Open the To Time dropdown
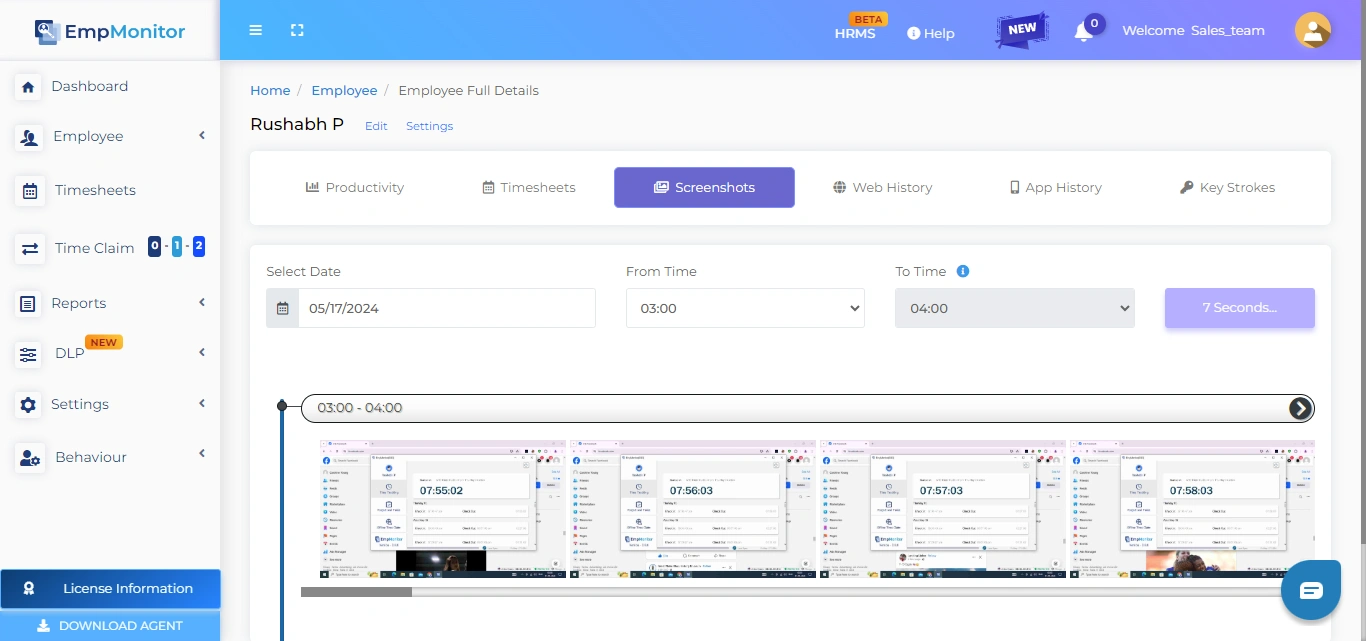Screen dimensions: 1366x641 [x=1014, y=308]
